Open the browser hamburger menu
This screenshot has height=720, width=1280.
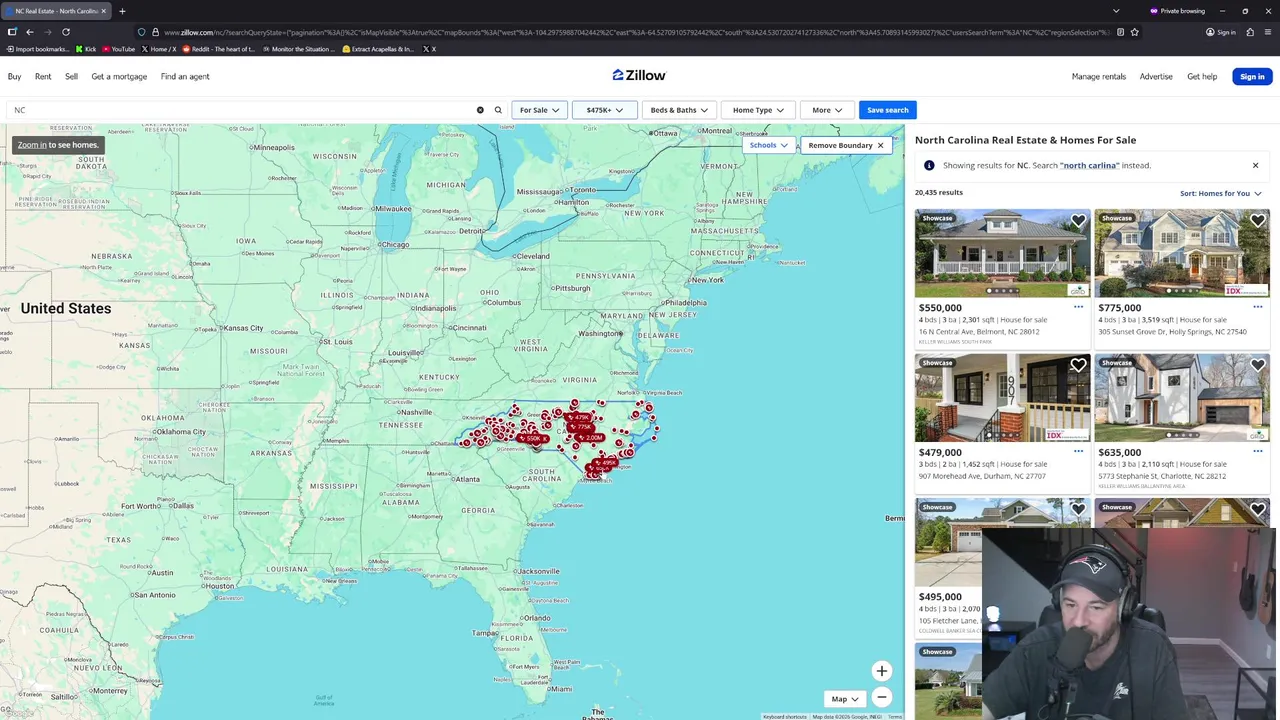1268,32
